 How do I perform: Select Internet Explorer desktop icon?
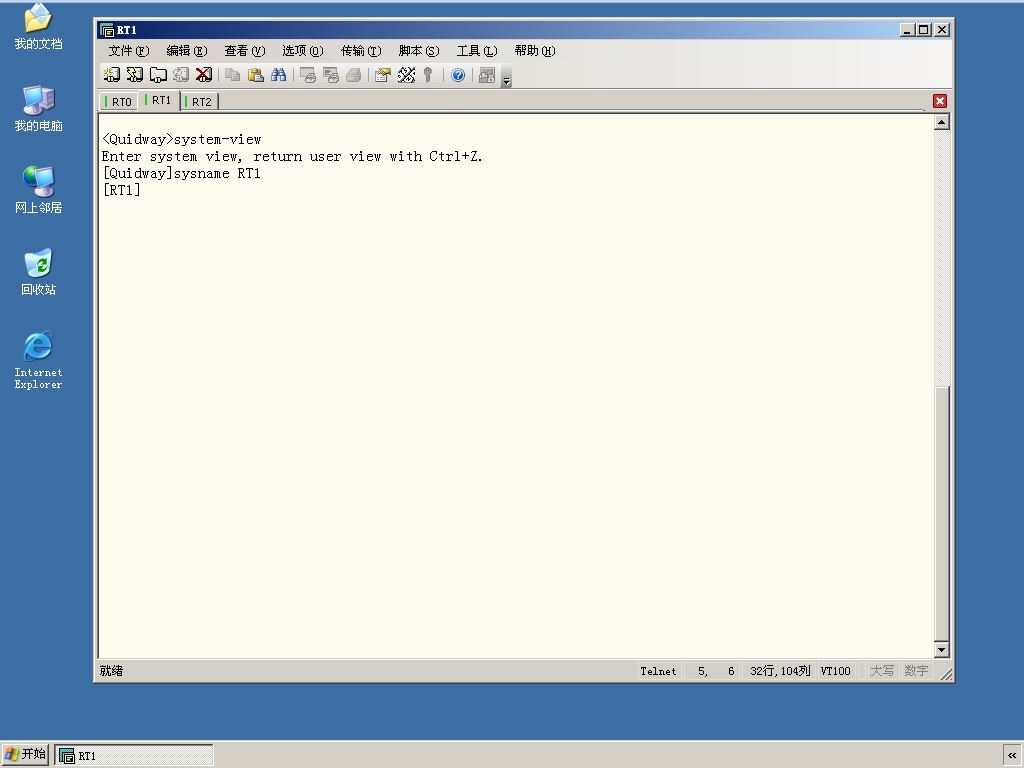coord(39,360)
